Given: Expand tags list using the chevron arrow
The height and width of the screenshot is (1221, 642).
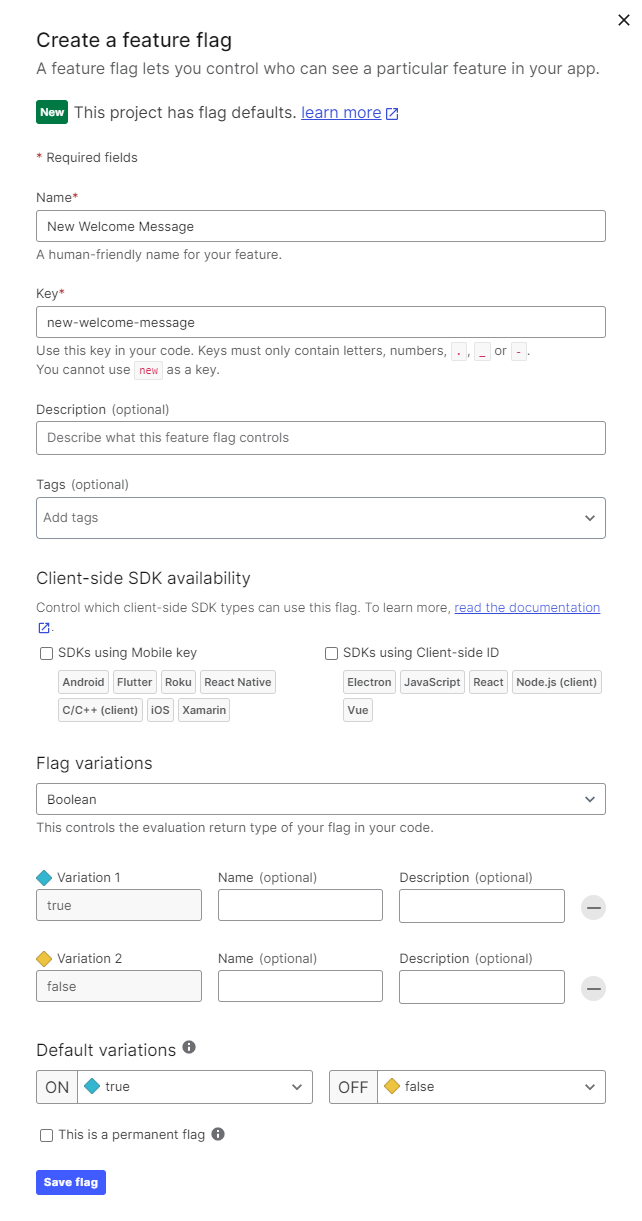Looking at the screenshot, I should [x=590, y=518].
